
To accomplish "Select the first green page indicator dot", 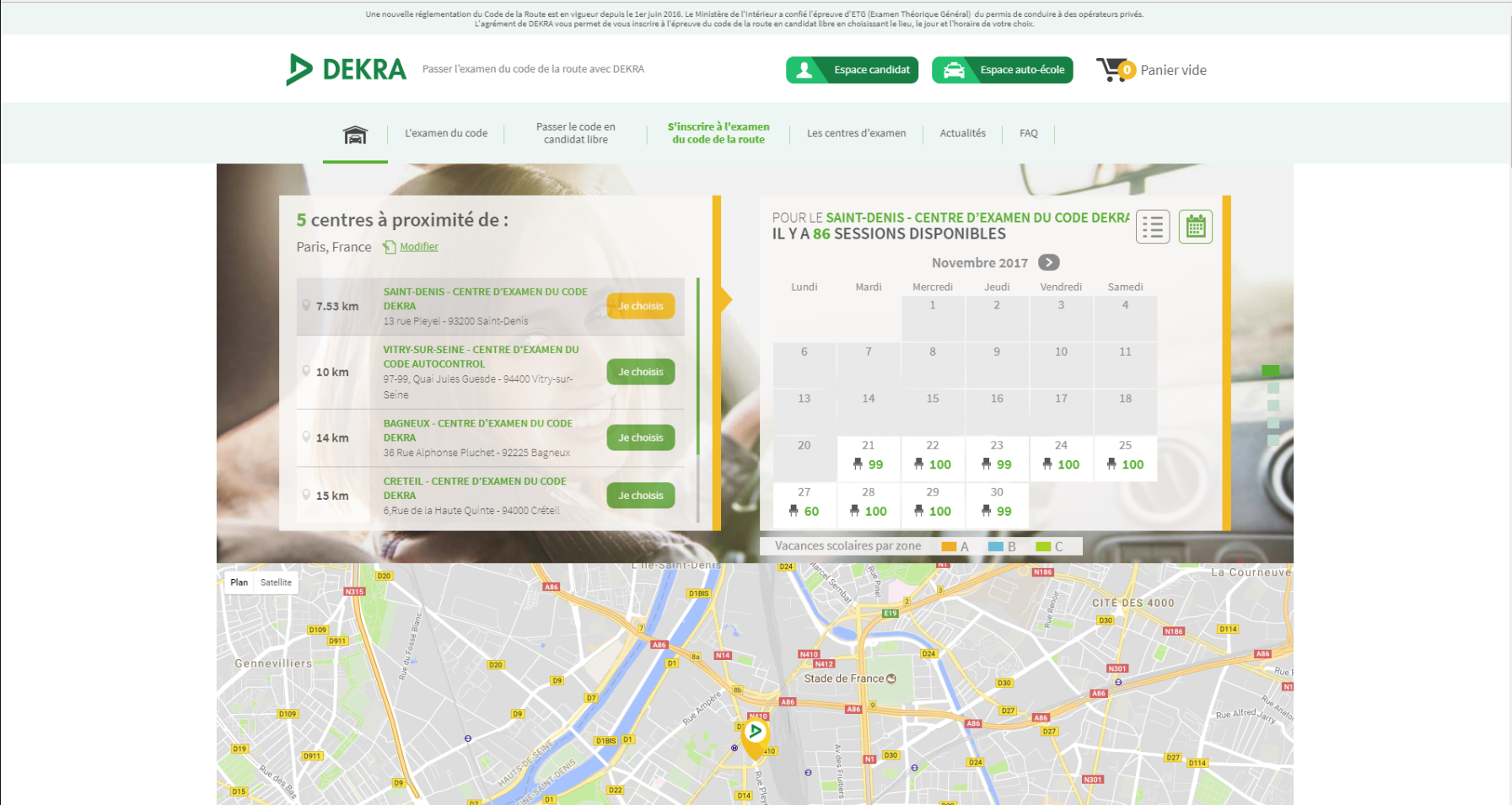I will (1270, 370).
